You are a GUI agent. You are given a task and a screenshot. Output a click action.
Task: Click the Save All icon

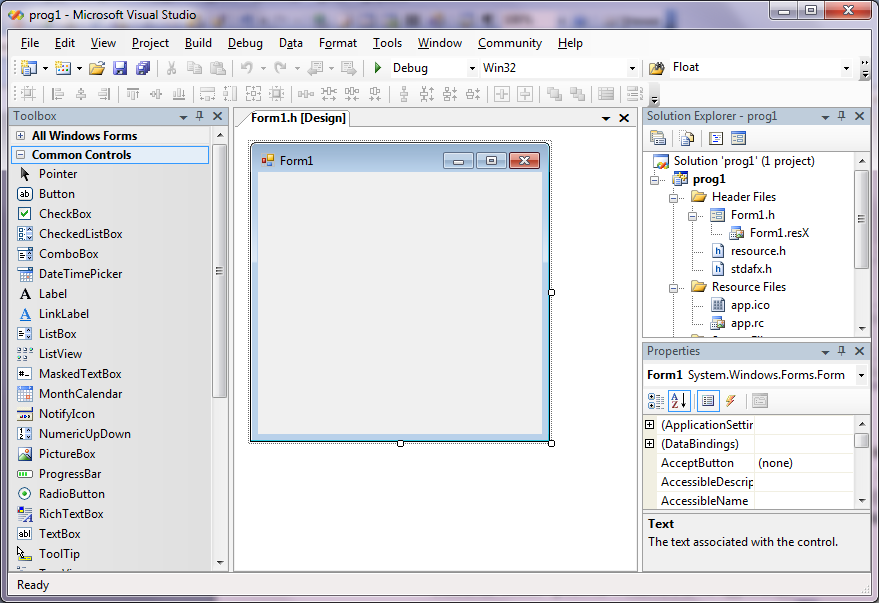click(143, 68)
